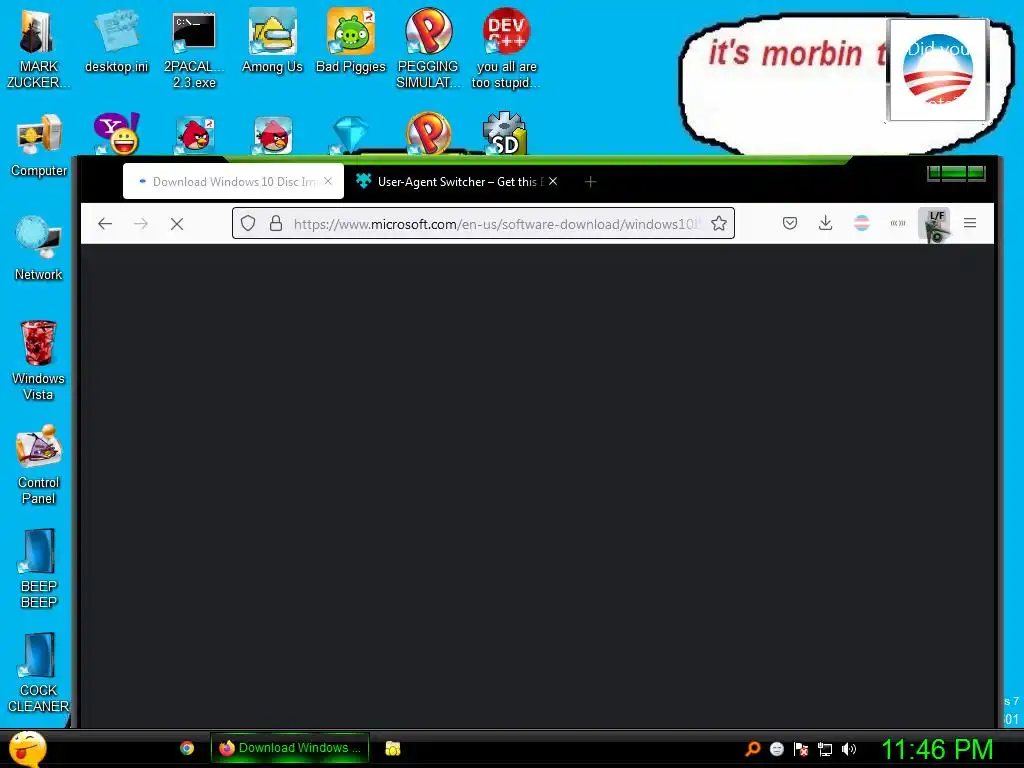This screenshot has height=768, width=1024.
Task: Click the striped flag extension icon
Action: pos(861,223)
